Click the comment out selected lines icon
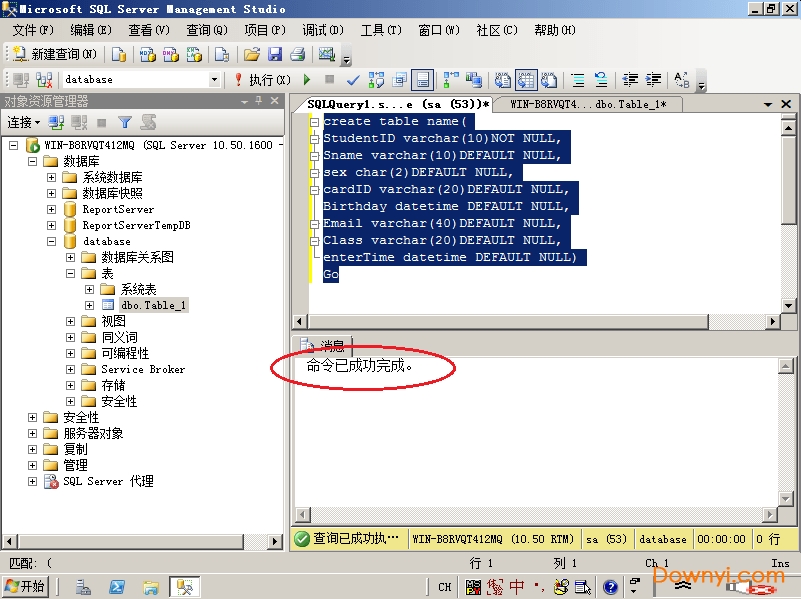This screenshot has width=801, height=599. pyautogui.click(x=577, y=80)
